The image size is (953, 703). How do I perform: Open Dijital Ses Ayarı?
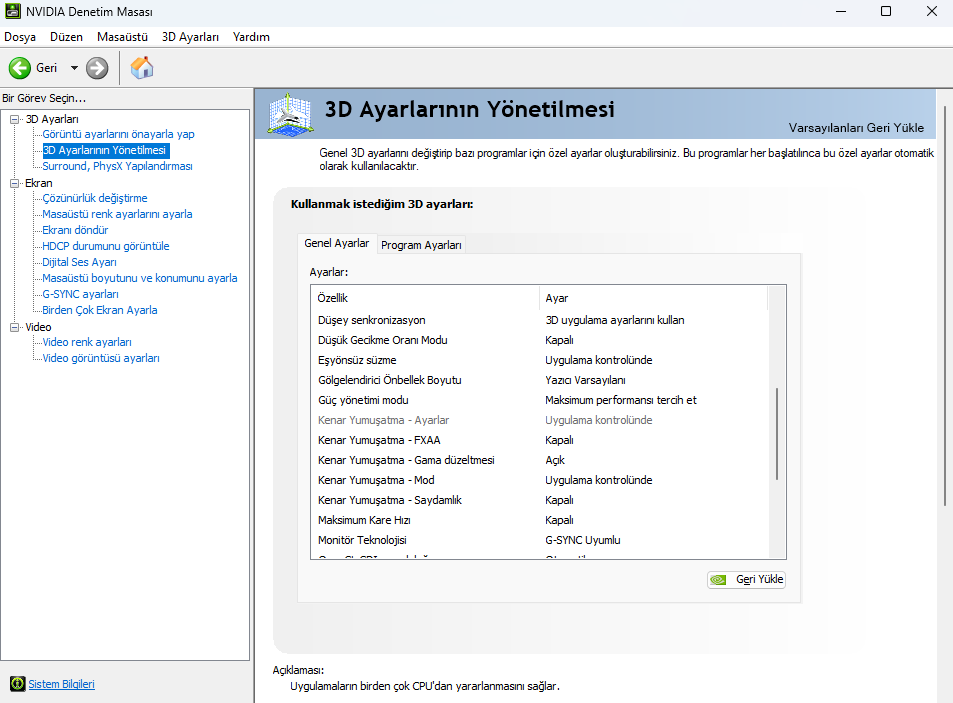(x=80, y=262)
